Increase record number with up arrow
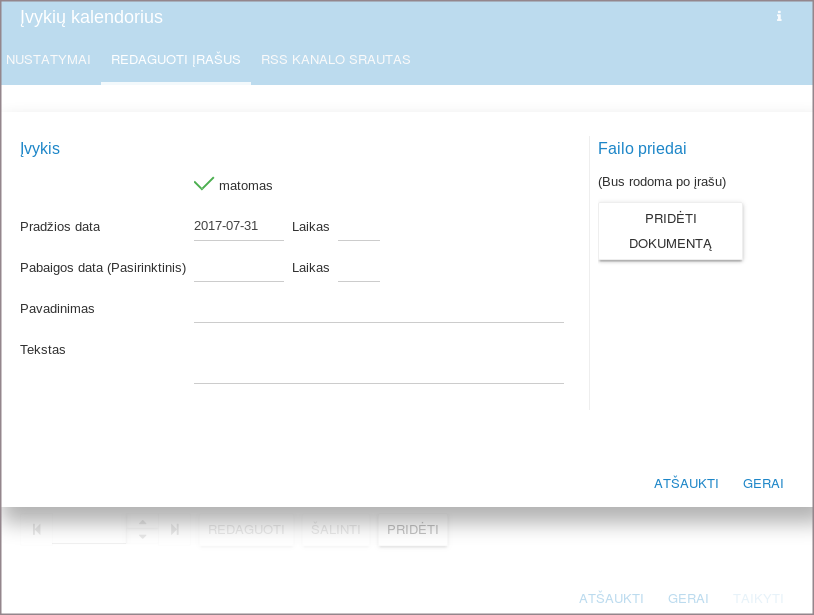This screenshot has width=814, height=615. click(143, 522)
